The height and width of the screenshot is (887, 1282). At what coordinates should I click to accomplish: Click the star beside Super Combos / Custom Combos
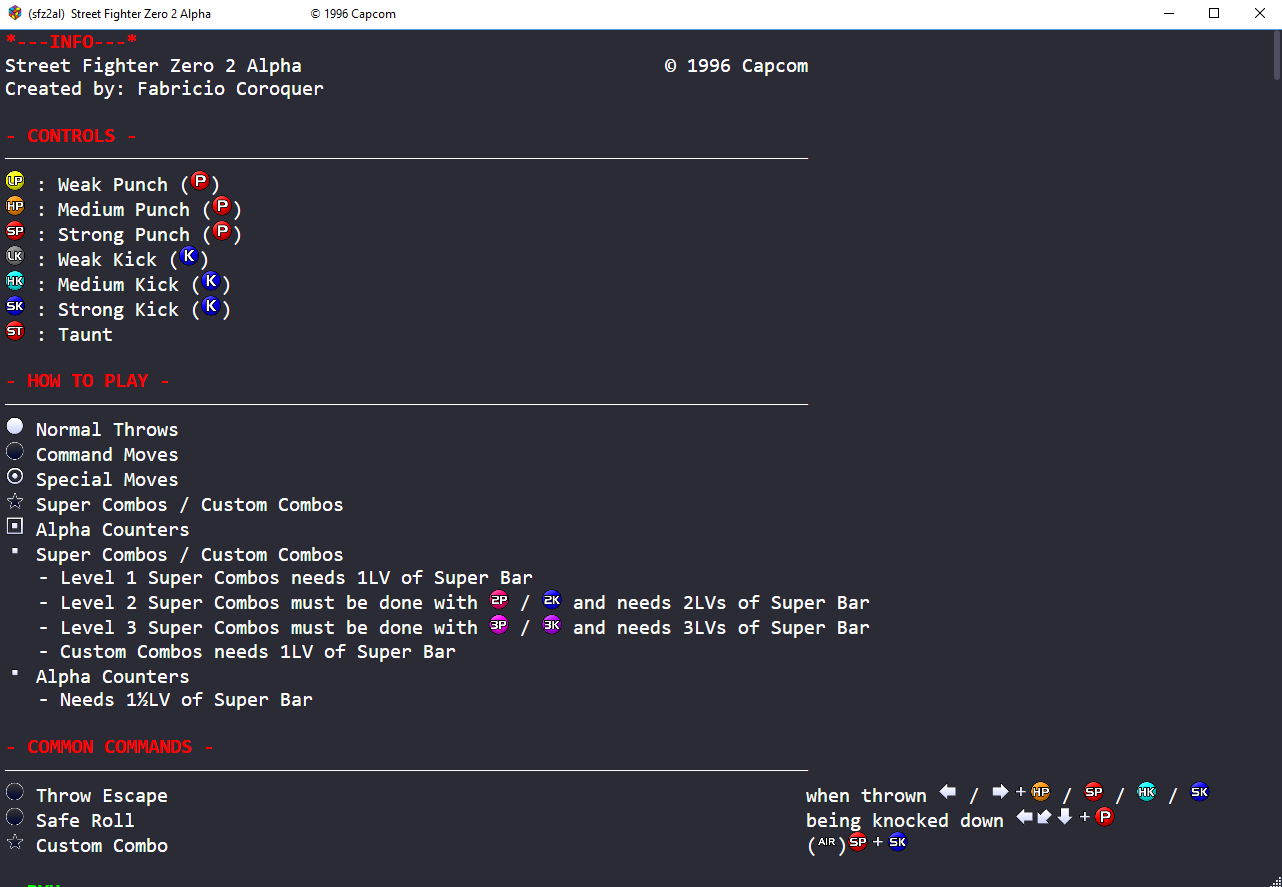coord(15,502)
